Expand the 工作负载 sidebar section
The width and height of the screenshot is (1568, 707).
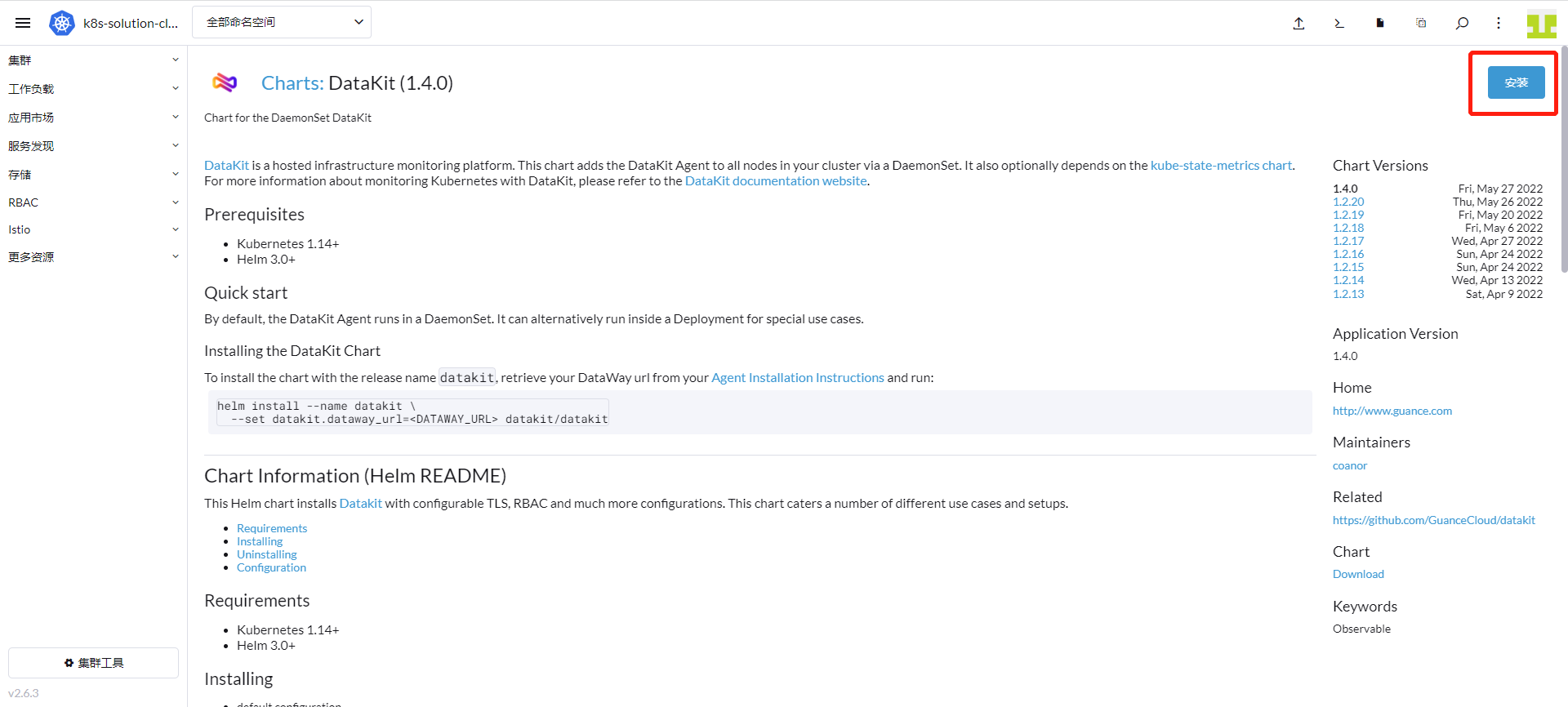coord(93,89)
